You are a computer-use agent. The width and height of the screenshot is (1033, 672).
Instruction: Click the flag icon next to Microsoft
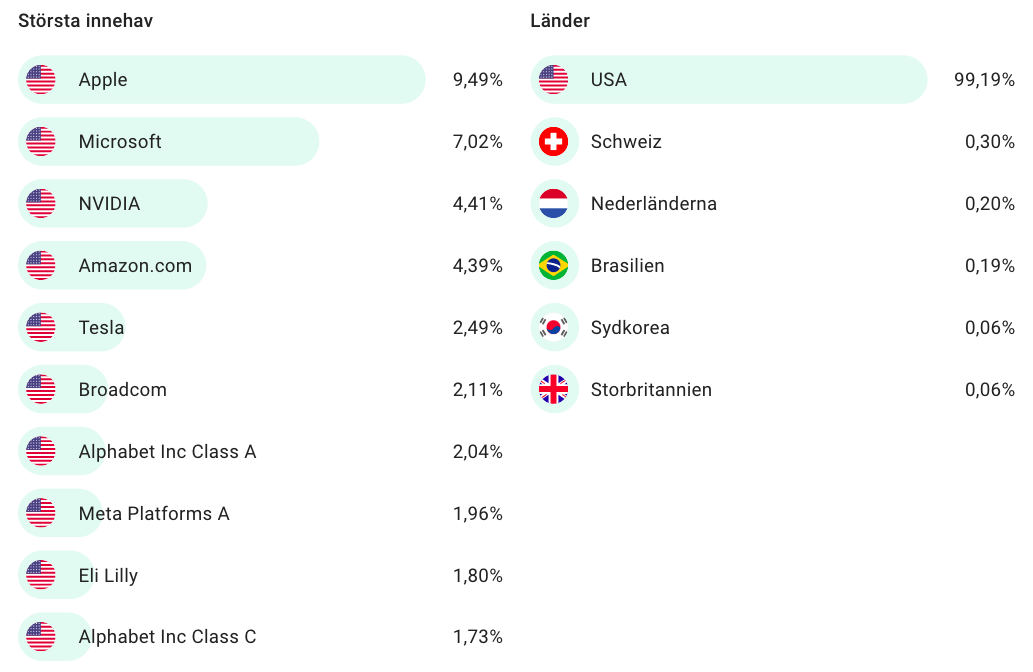[x=41, y=142]
